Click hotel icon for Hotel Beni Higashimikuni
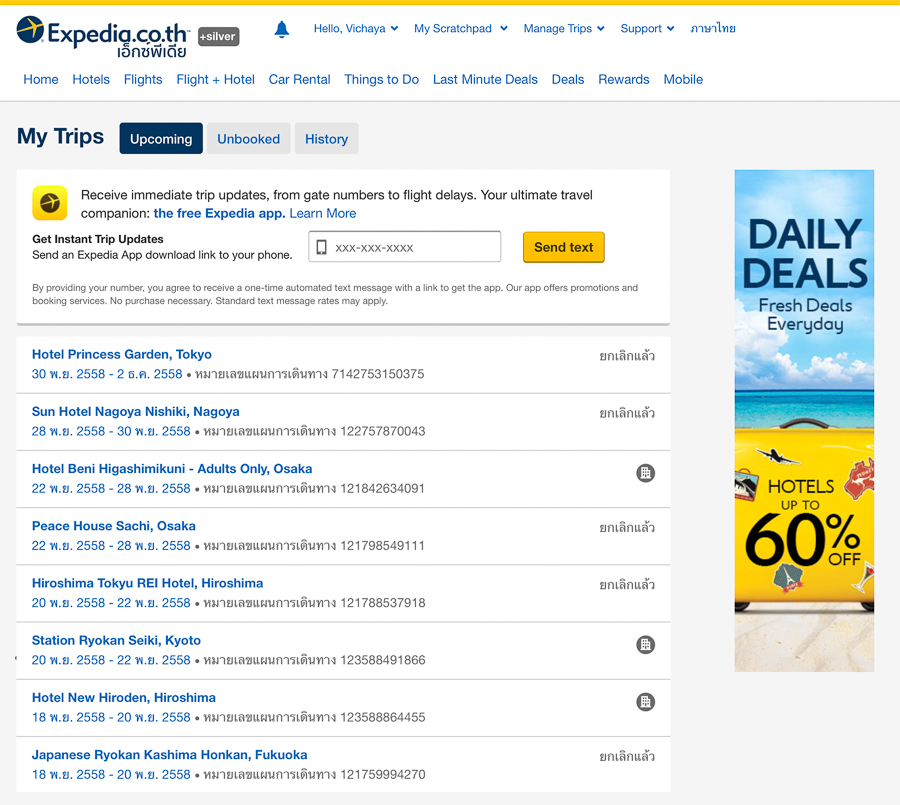 [x=646, y=473]
